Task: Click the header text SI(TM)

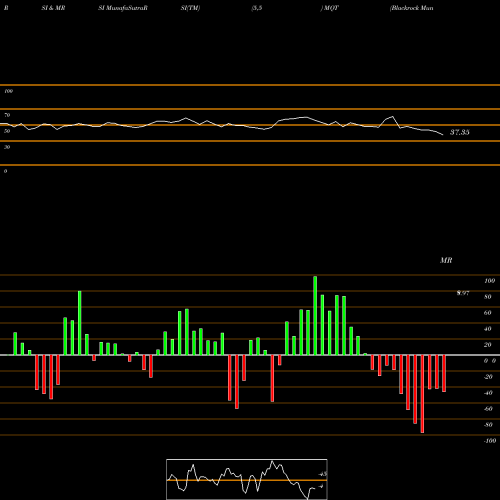Action: click(190, 8)
